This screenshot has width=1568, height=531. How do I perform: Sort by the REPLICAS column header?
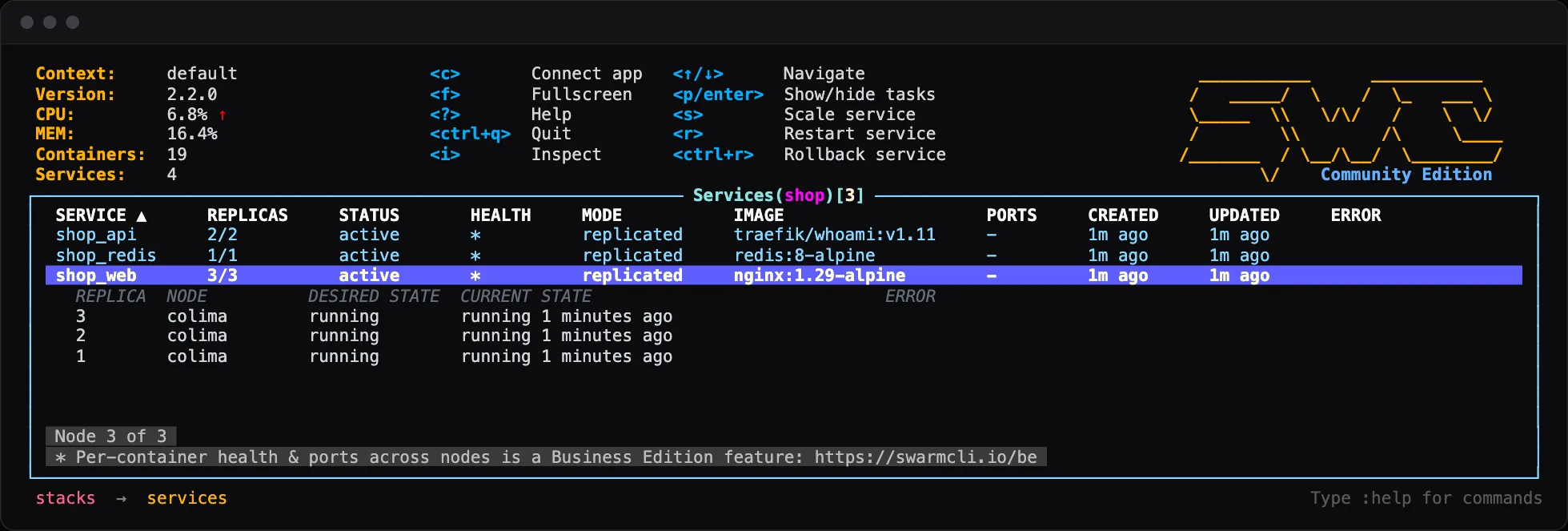247,215
